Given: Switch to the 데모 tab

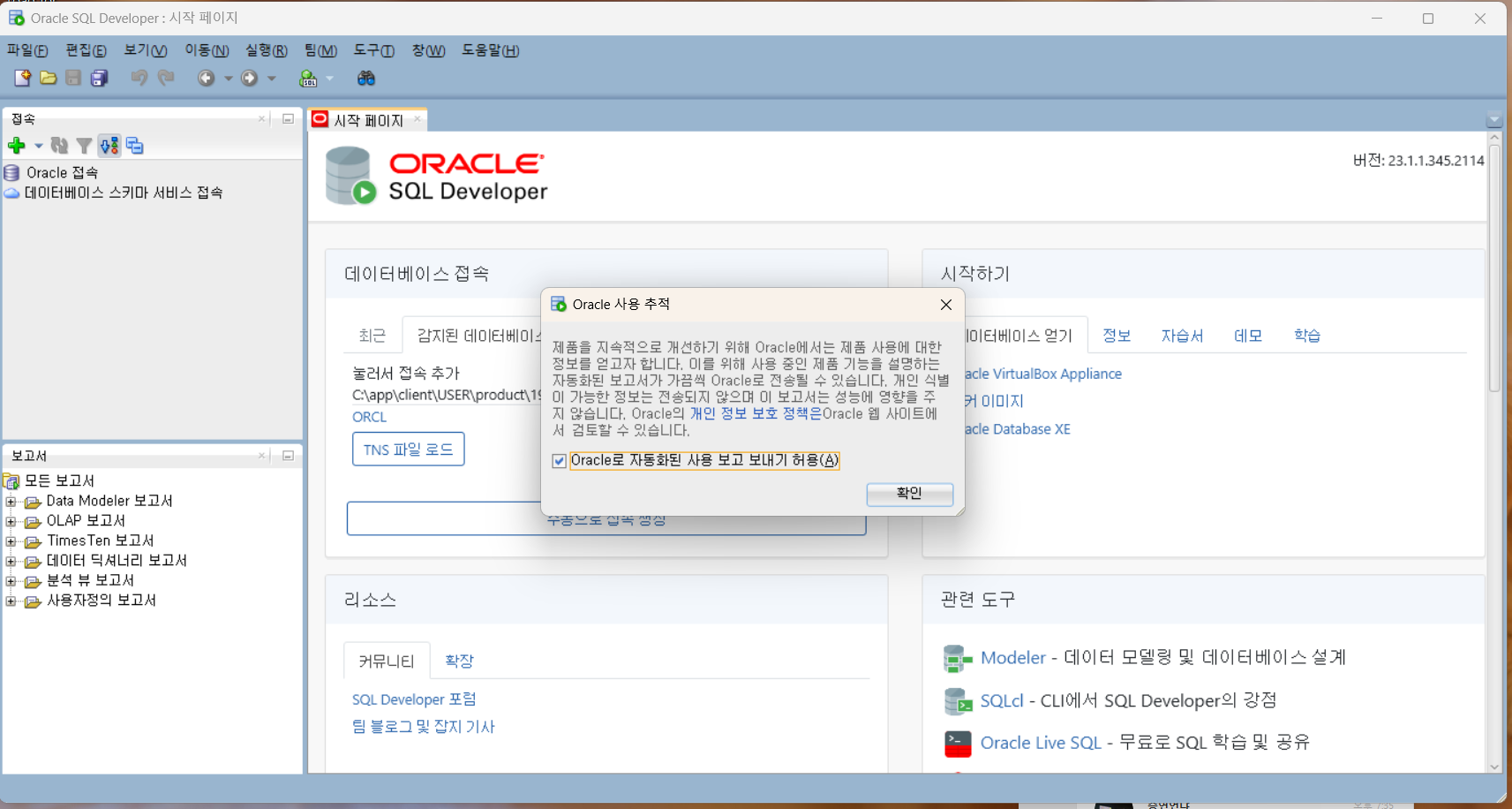Looking at the screenshot, I should tap(1248, 336).
